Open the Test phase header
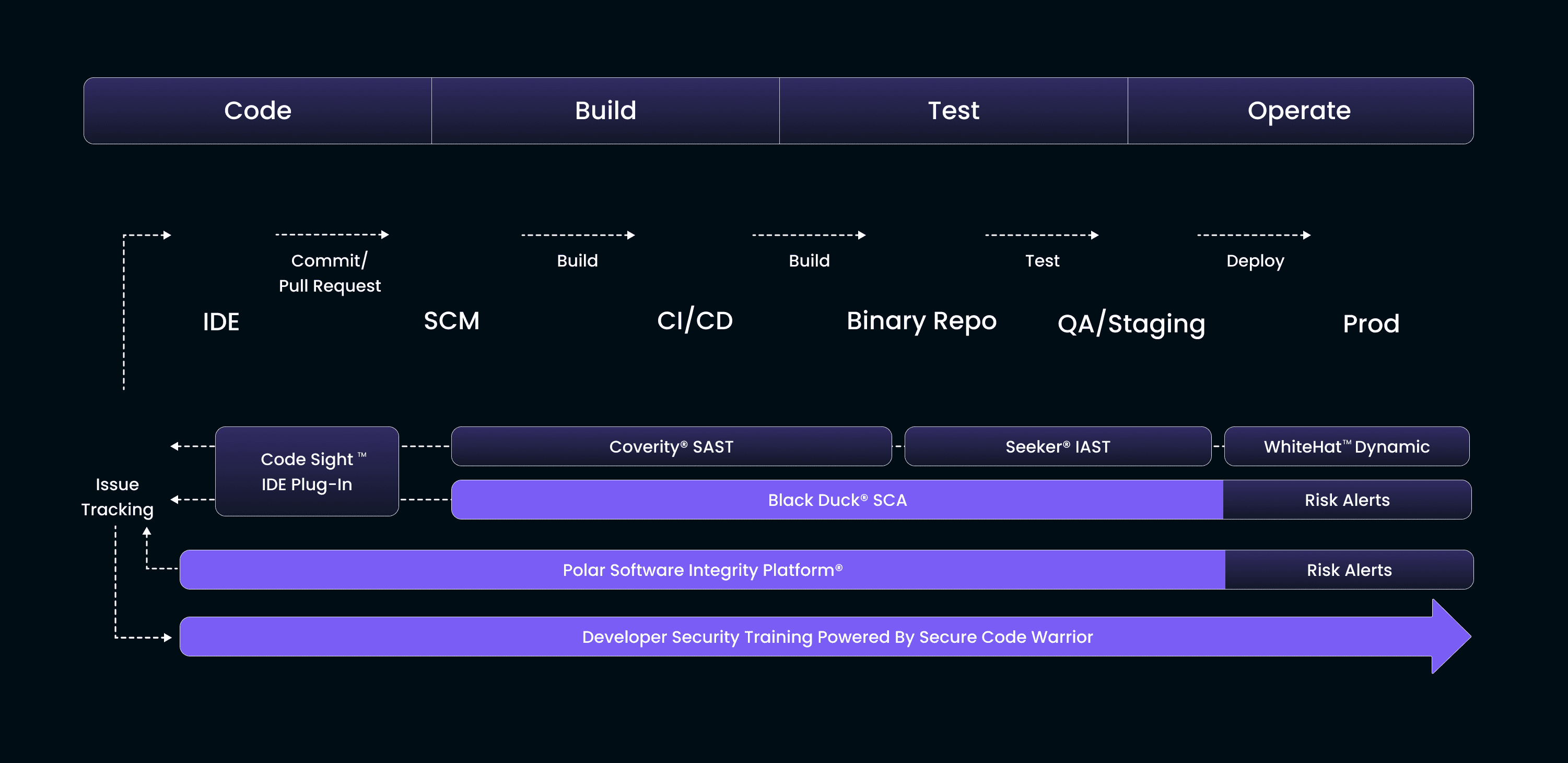 click(953, 111)
